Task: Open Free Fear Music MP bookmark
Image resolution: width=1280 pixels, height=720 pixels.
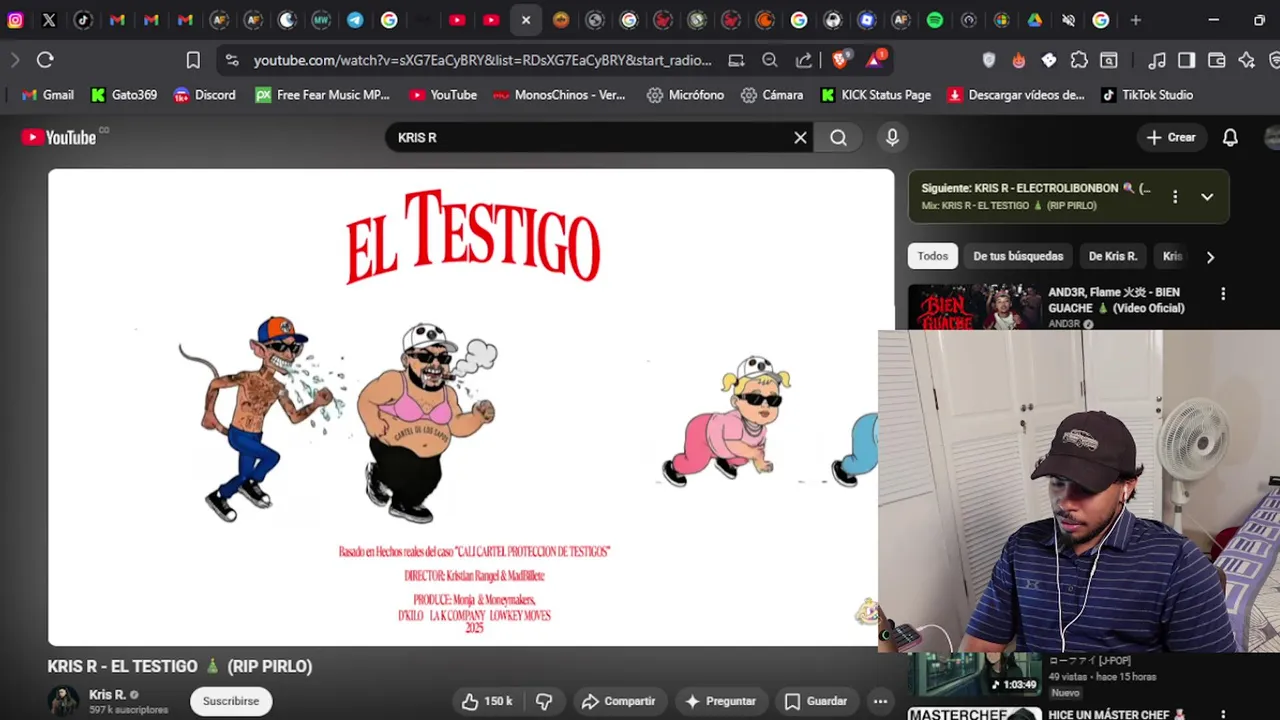Action: 322,95
